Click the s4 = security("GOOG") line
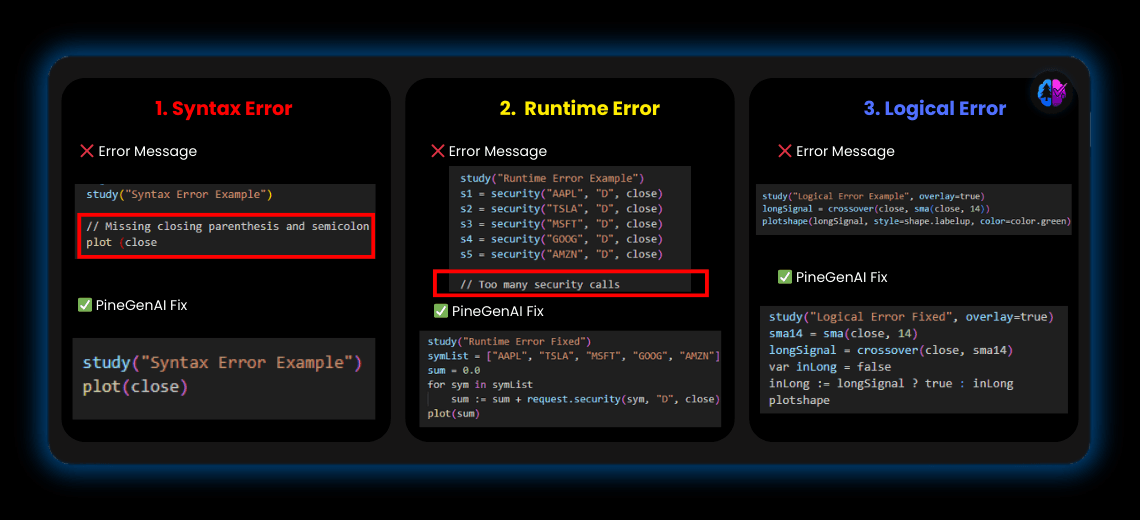The height and width of the screenshot is (520, 1140). pyautogui.click(x=561, y=239)
